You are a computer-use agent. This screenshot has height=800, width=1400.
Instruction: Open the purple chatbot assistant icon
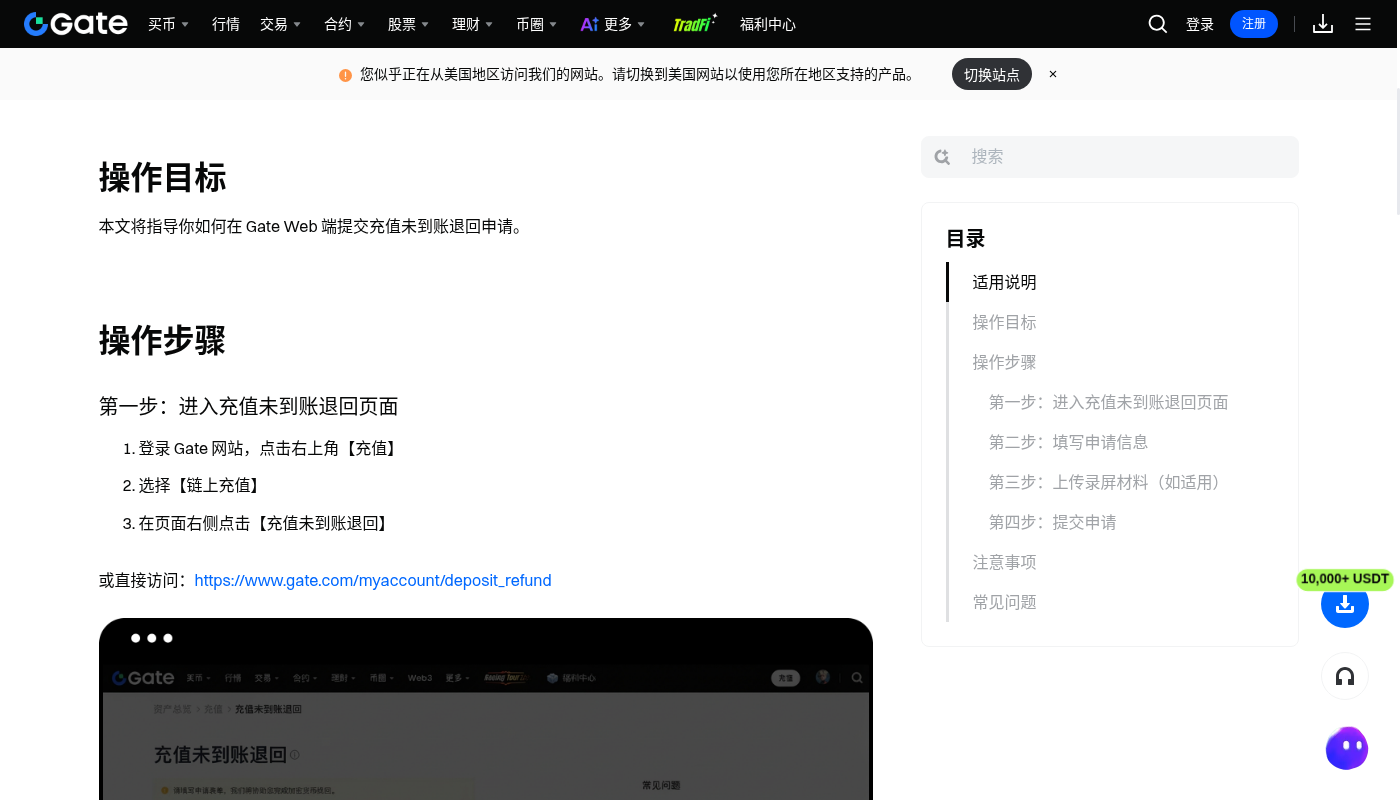pos(1347,748)
